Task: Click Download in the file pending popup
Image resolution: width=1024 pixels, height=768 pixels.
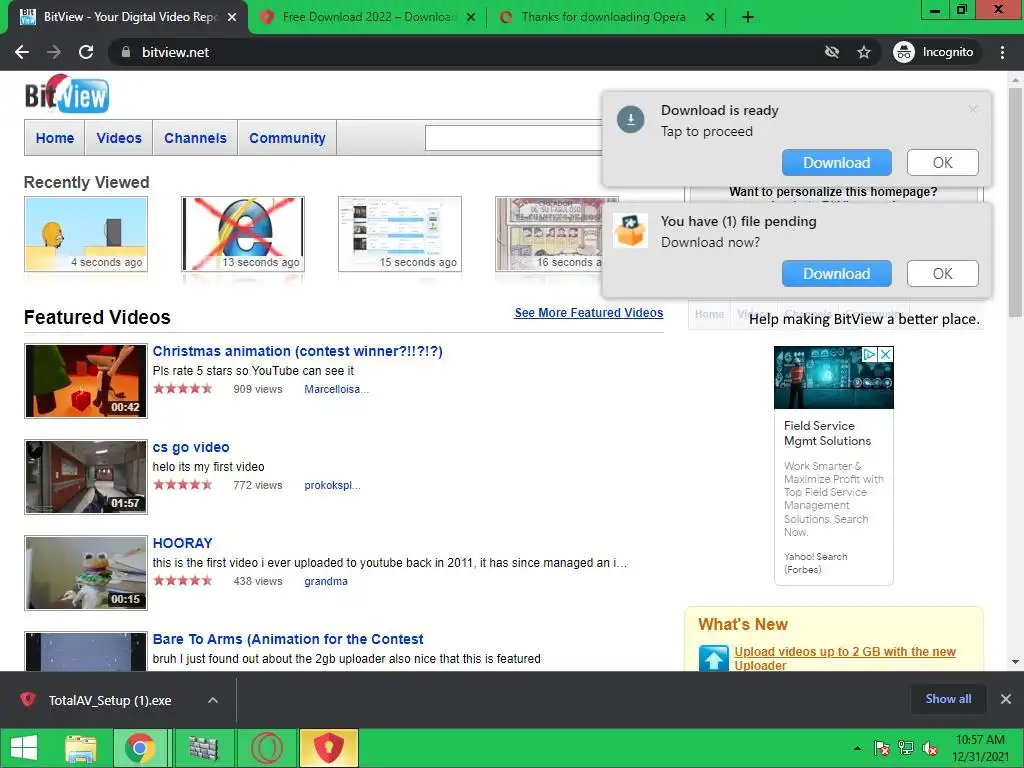Action: point(837,274)
